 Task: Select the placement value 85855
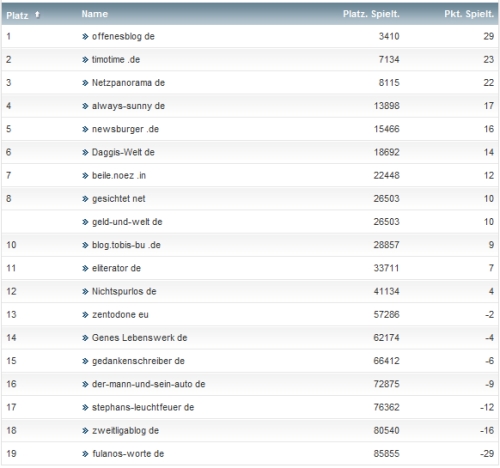pyautogui.click(x=386, y=454)
